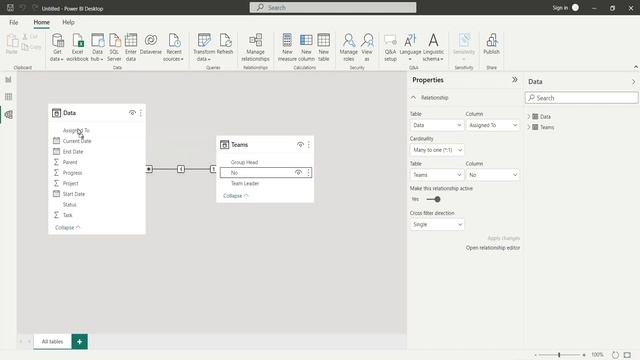Collapse the Relationship section
Viewport: 640px width, 360px height.
[413, 98]
